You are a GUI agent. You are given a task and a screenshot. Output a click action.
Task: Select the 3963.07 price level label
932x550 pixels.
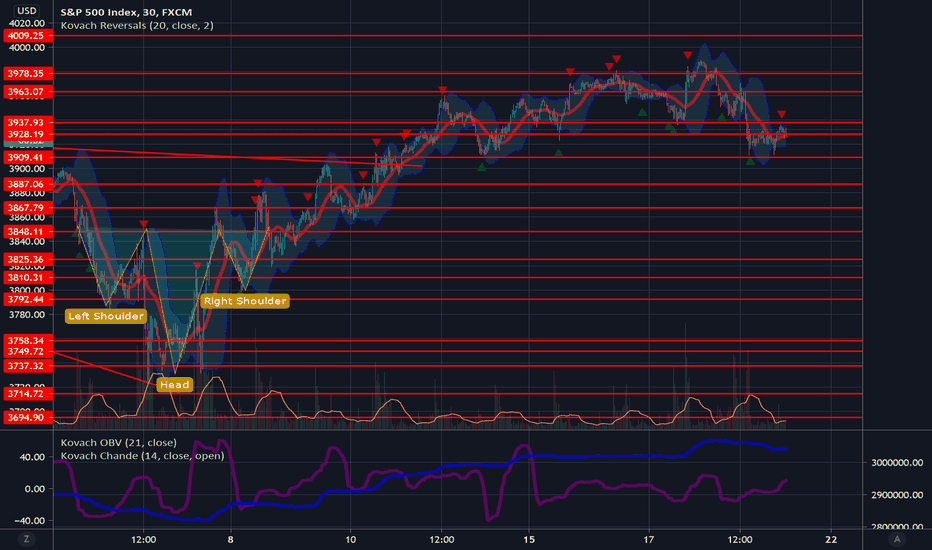pyautogui.click(x=27, y=92)
